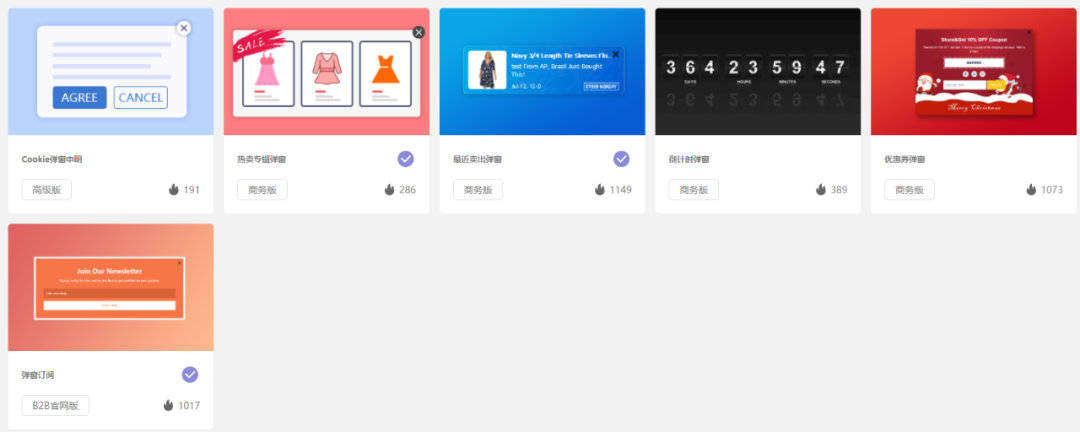Select the title 弹窗订阅
The width and height of the screenshot is (1080, 432).
(38, 375)
